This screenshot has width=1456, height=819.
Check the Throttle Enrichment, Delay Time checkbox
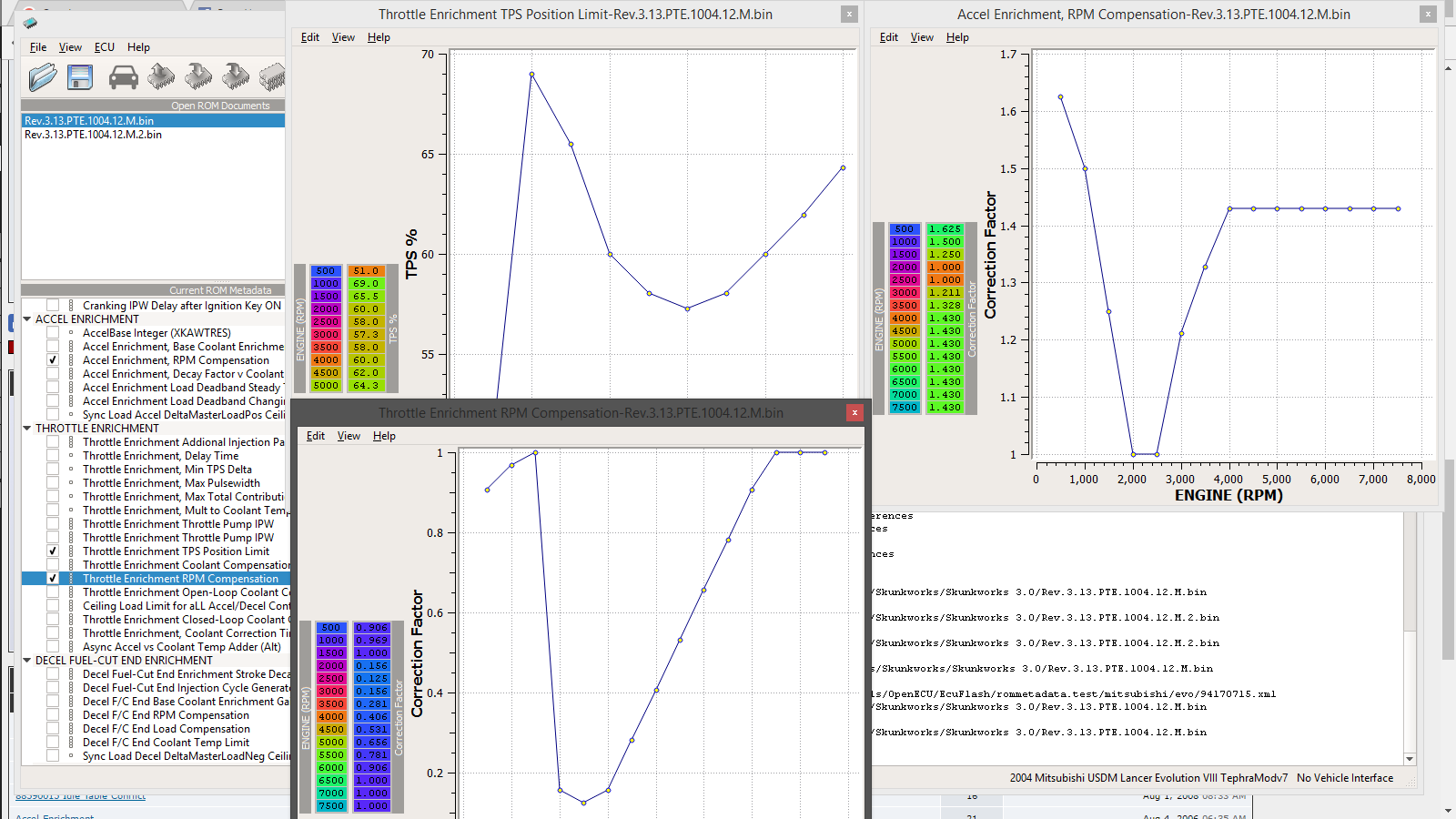pyautogui.click(x=53, y=456)
